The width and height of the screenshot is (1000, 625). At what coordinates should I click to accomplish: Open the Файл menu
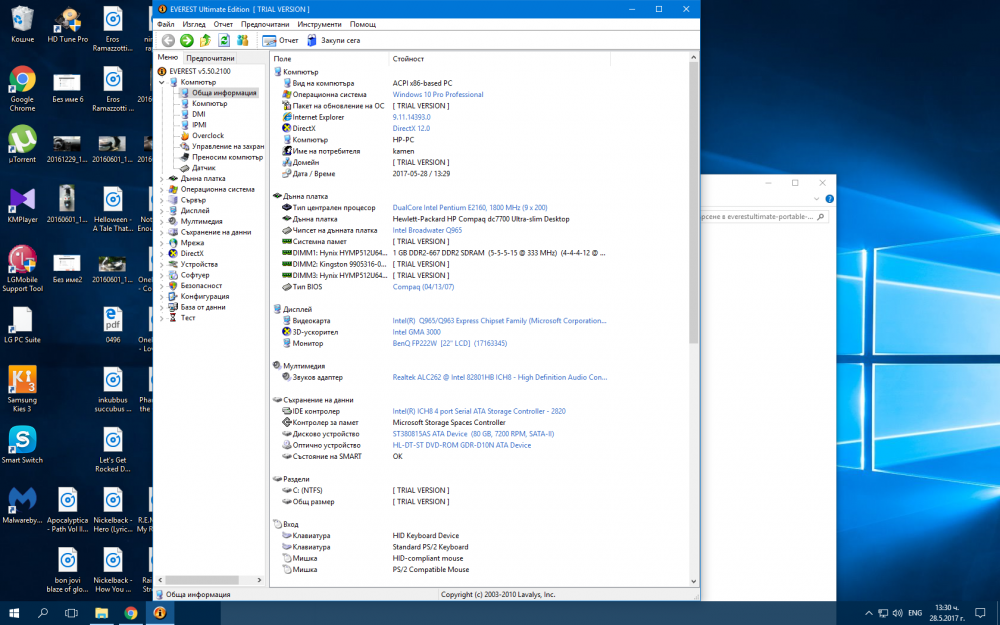tap(166, 24)
